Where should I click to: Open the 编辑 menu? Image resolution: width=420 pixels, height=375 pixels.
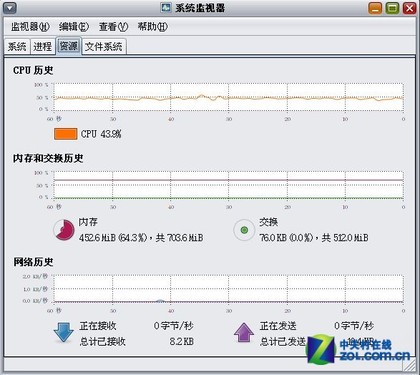click(x=74, y=27)
